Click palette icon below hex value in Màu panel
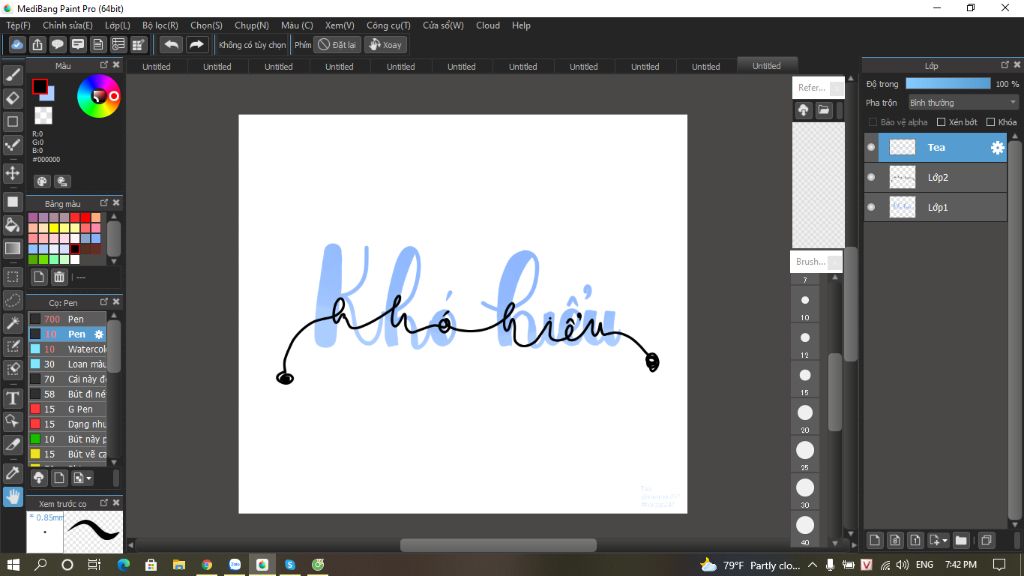 (x=42, y=182)
